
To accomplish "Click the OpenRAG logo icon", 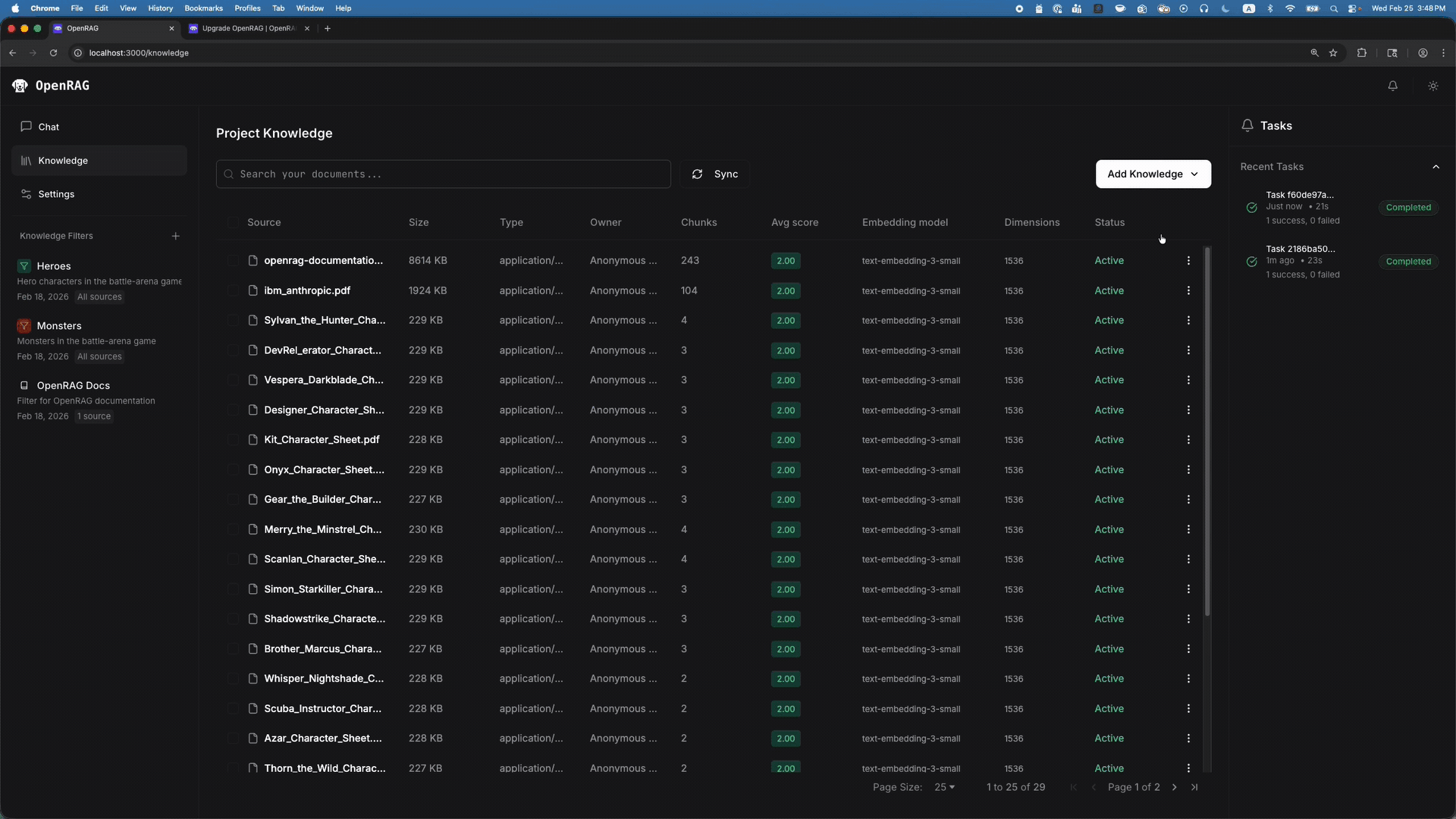I will (20, 86).
